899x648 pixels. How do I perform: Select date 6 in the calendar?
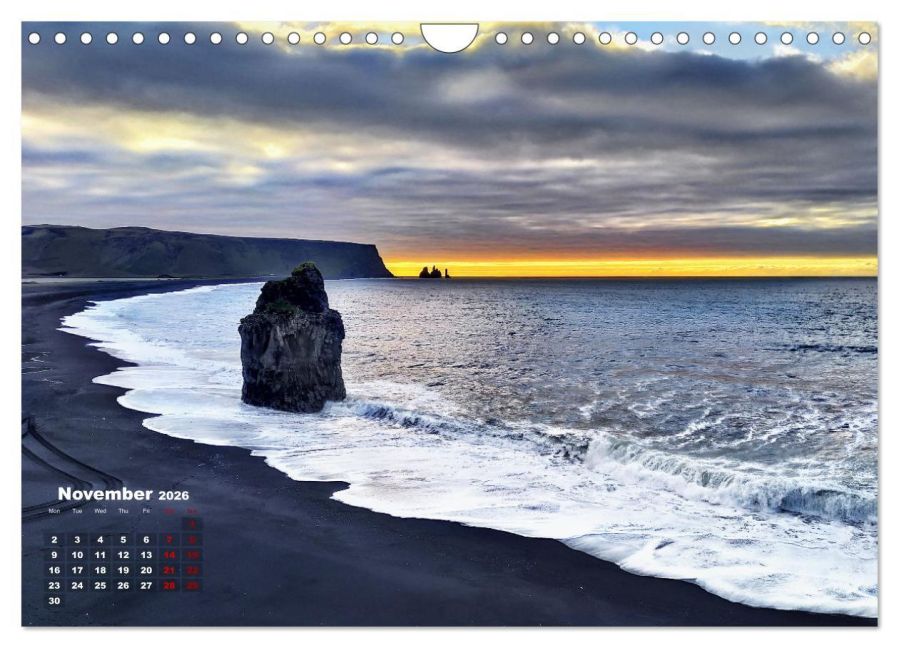coord(146,540)
